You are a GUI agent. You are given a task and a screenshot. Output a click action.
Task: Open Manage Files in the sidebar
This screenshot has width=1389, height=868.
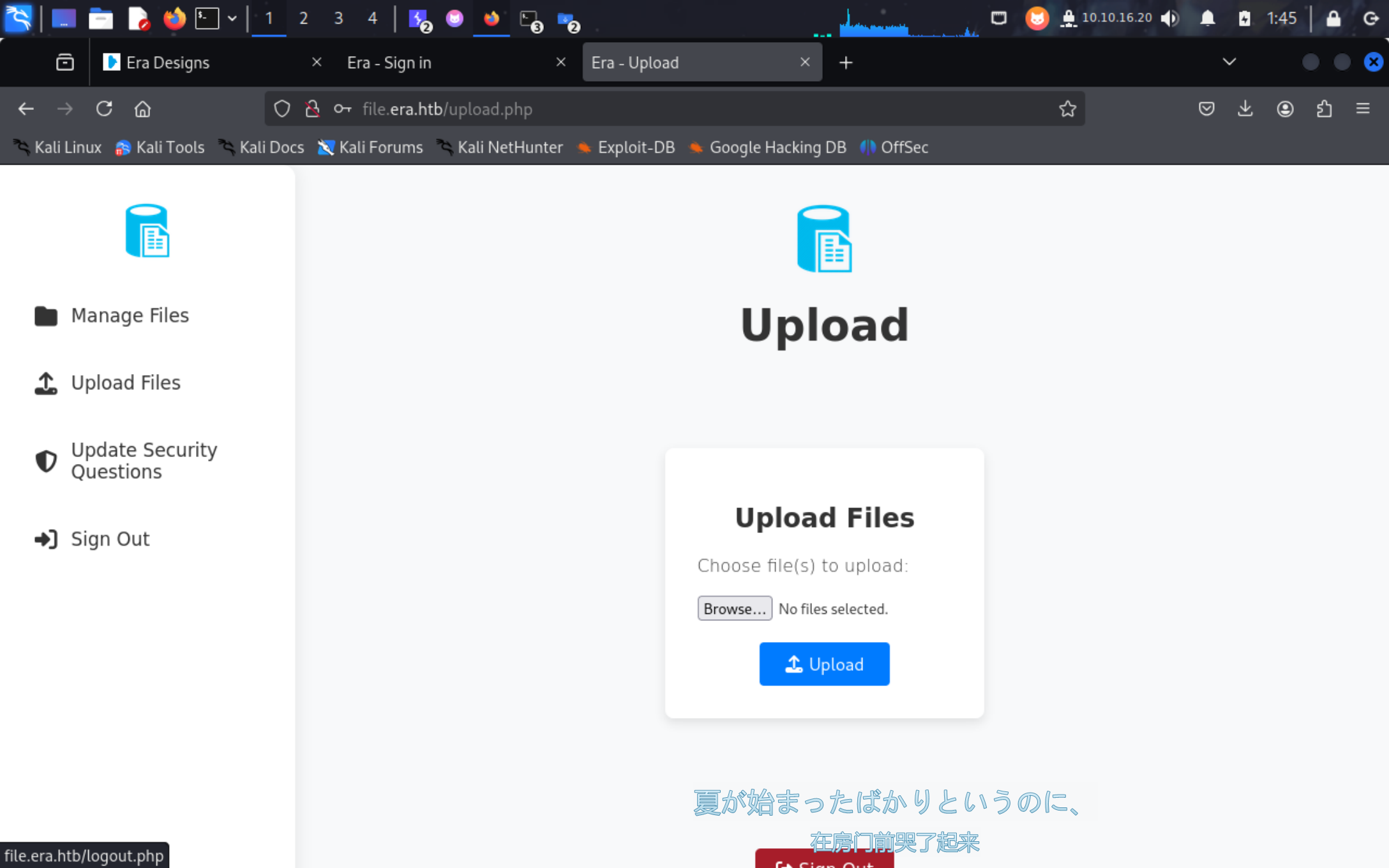pos(130,315)
